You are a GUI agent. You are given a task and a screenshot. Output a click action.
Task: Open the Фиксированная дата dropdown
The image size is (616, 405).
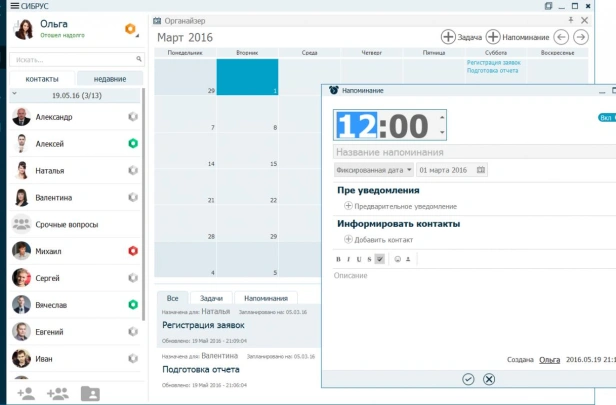374,170
